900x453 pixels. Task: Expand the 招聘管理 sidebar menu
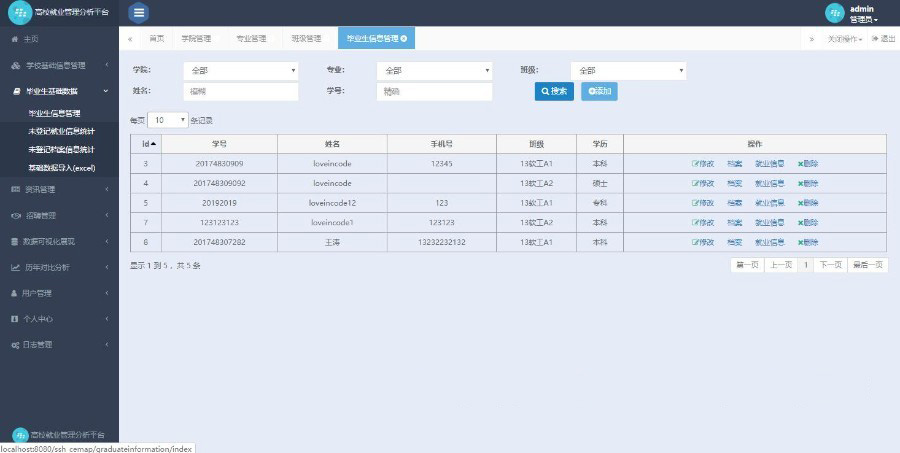tap(59, 215)
